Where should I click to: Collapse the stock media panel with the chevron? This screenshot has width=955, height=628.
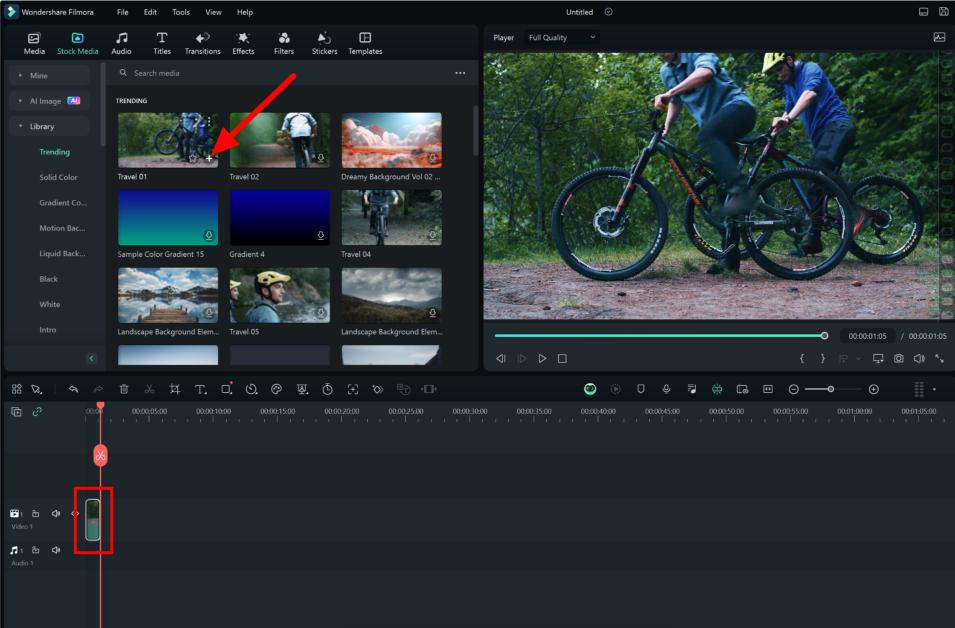tap(92, 357)
